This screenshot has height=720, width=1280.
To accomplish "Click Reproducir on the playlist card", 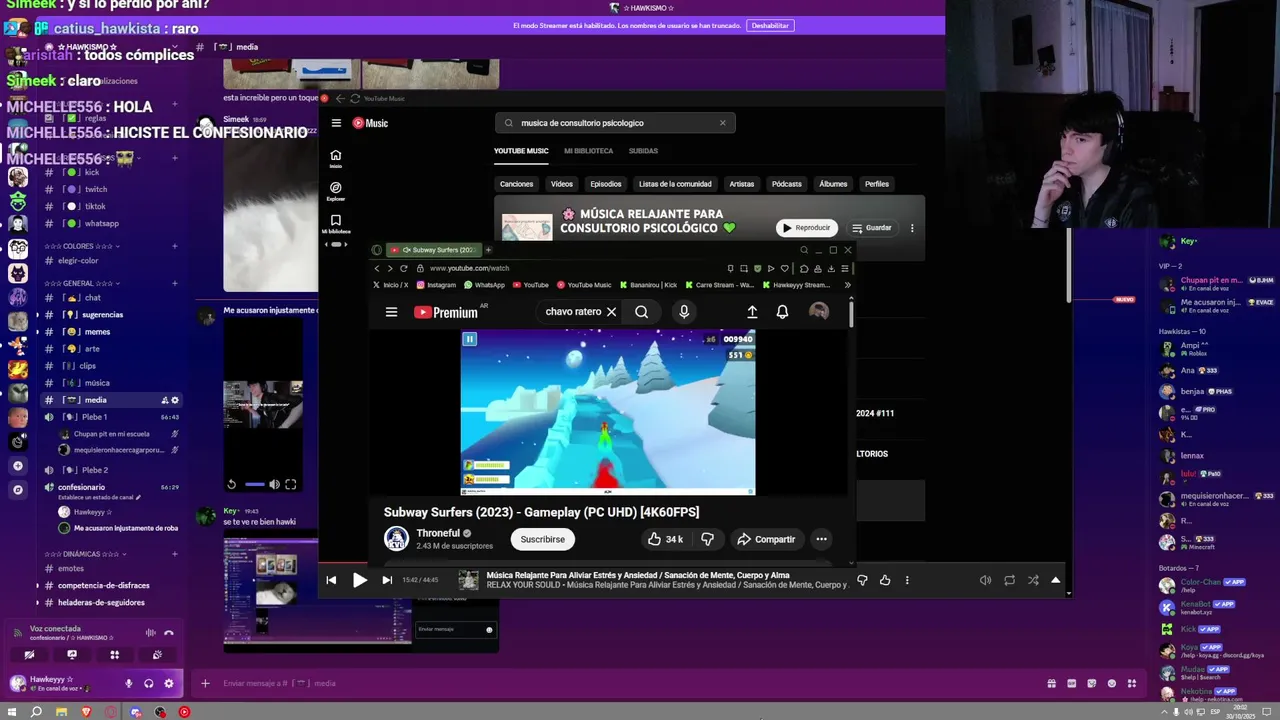I will pos(806,228).
